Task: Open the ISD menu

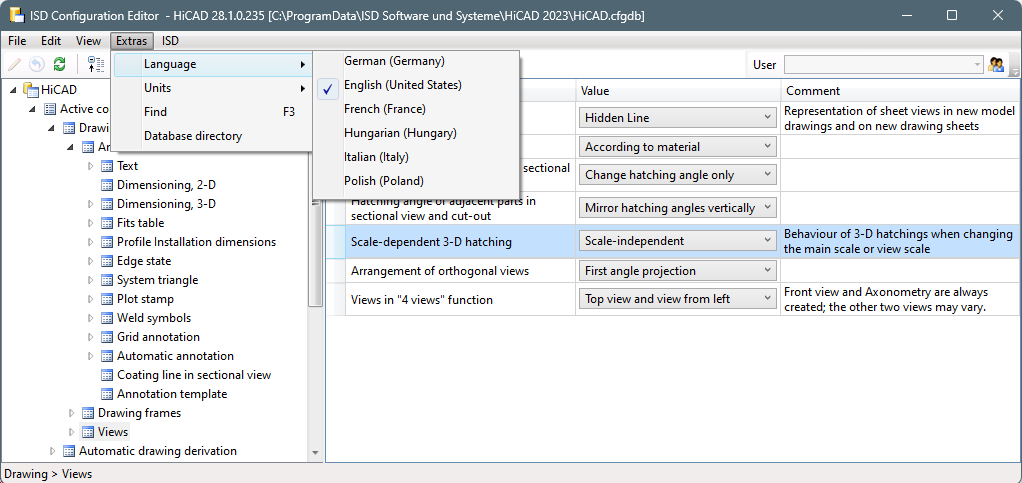Action: [171, 41]
